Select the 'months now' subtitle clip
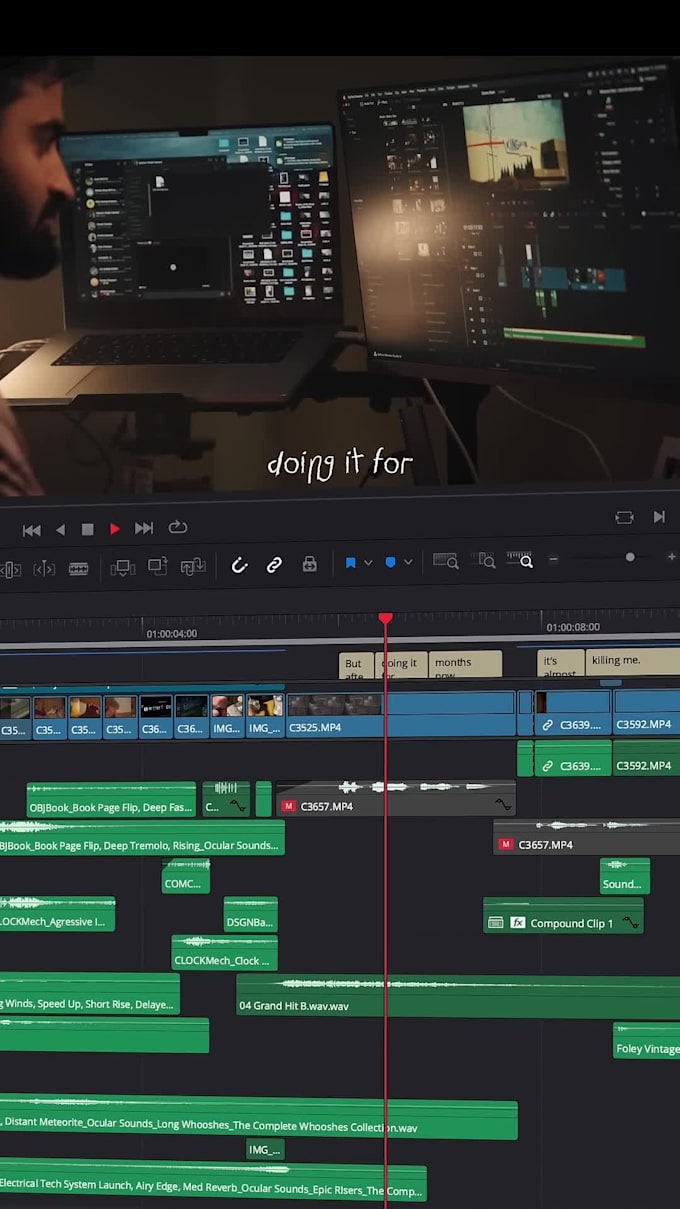The image size is (680, 1209). coord(465,664)
